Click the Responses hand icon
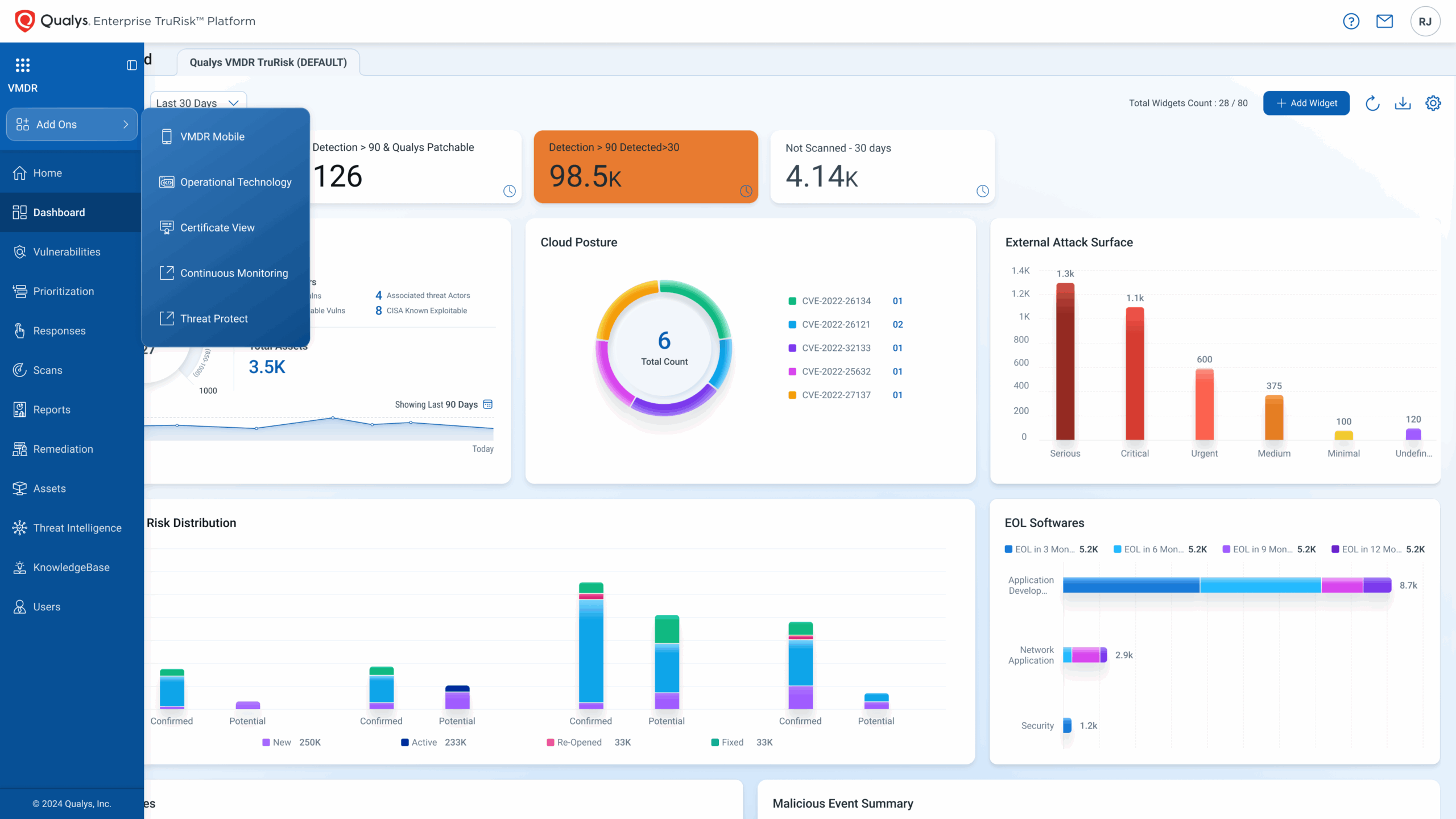This screenshot has width=1456, height=819. (x=20, y=330)
